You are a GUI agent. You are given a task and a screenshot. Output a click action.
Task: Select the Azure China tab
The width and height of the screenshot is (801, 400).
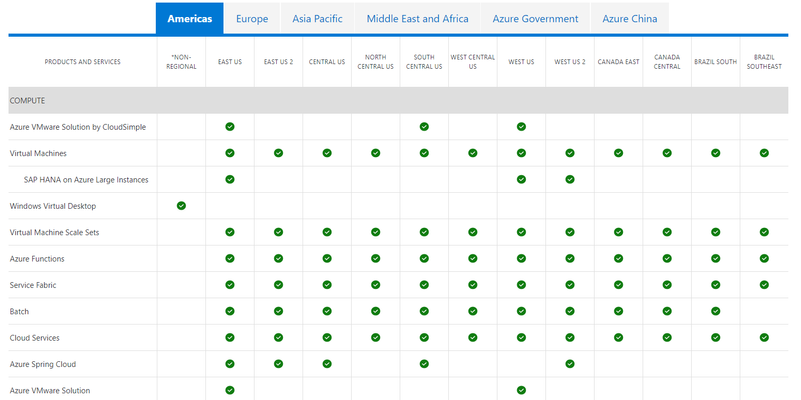click(x=629, y=19)
